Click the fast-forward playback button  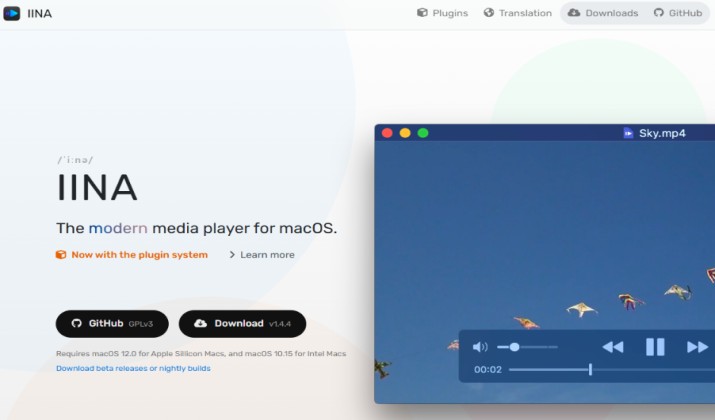697,347
